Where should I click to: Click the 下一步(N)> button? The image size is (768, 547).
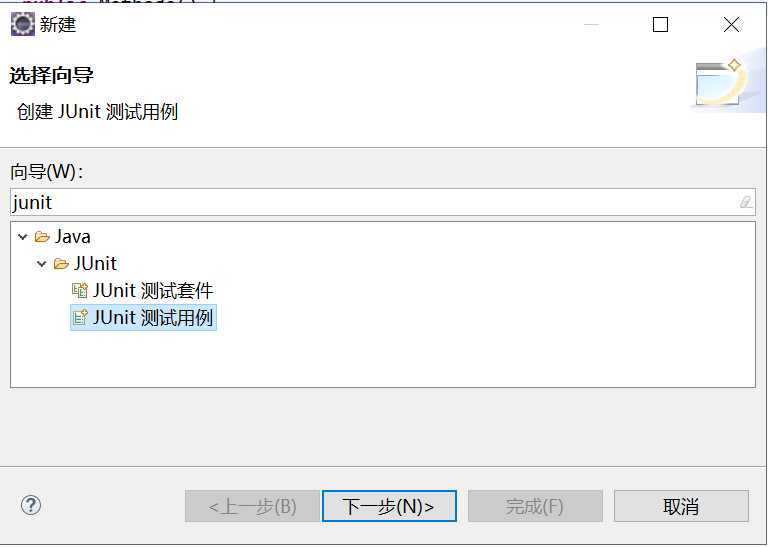(389, 506)
